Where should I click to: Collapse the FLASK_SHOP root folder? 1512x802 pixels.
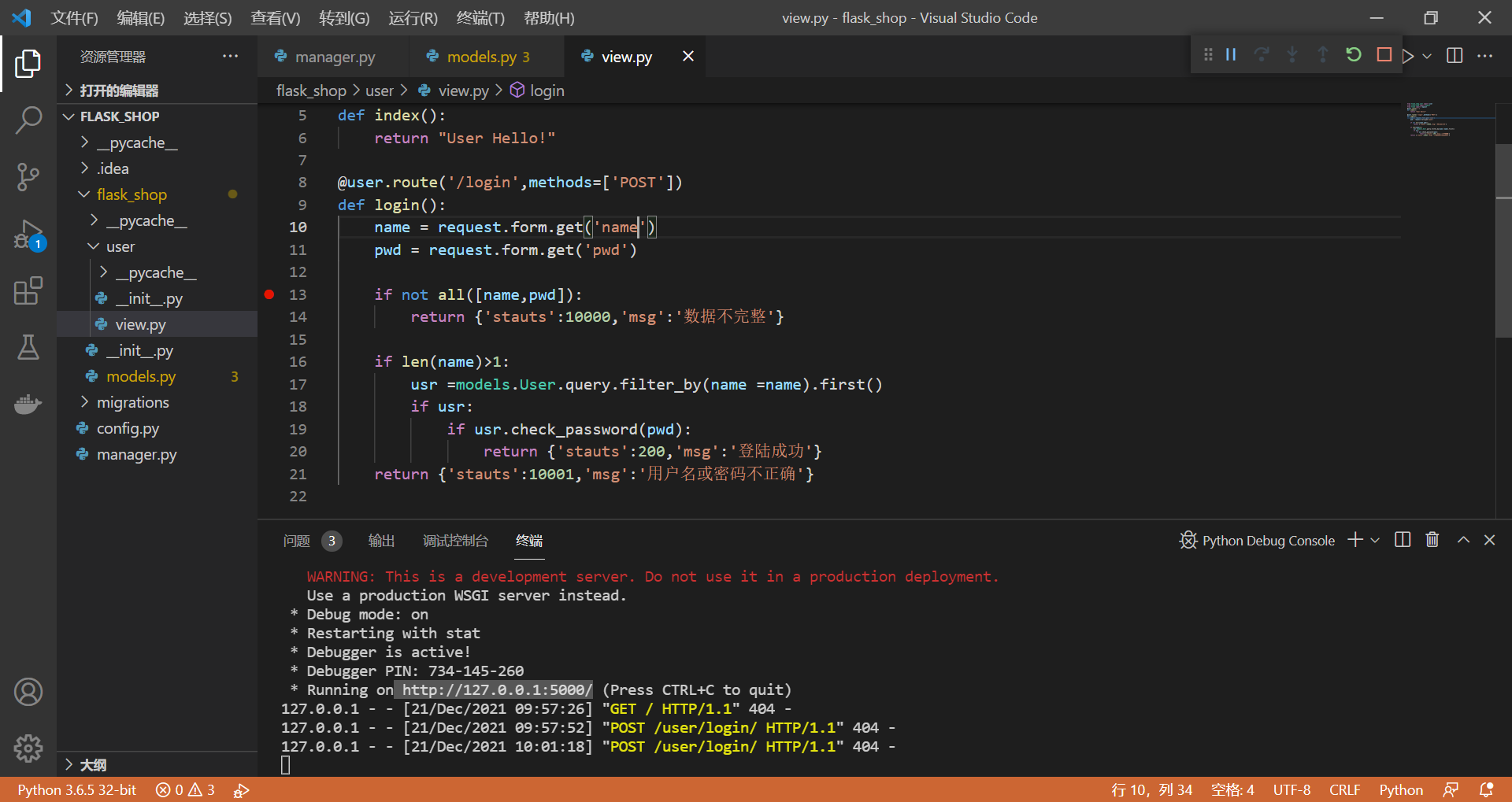(157, 116)
